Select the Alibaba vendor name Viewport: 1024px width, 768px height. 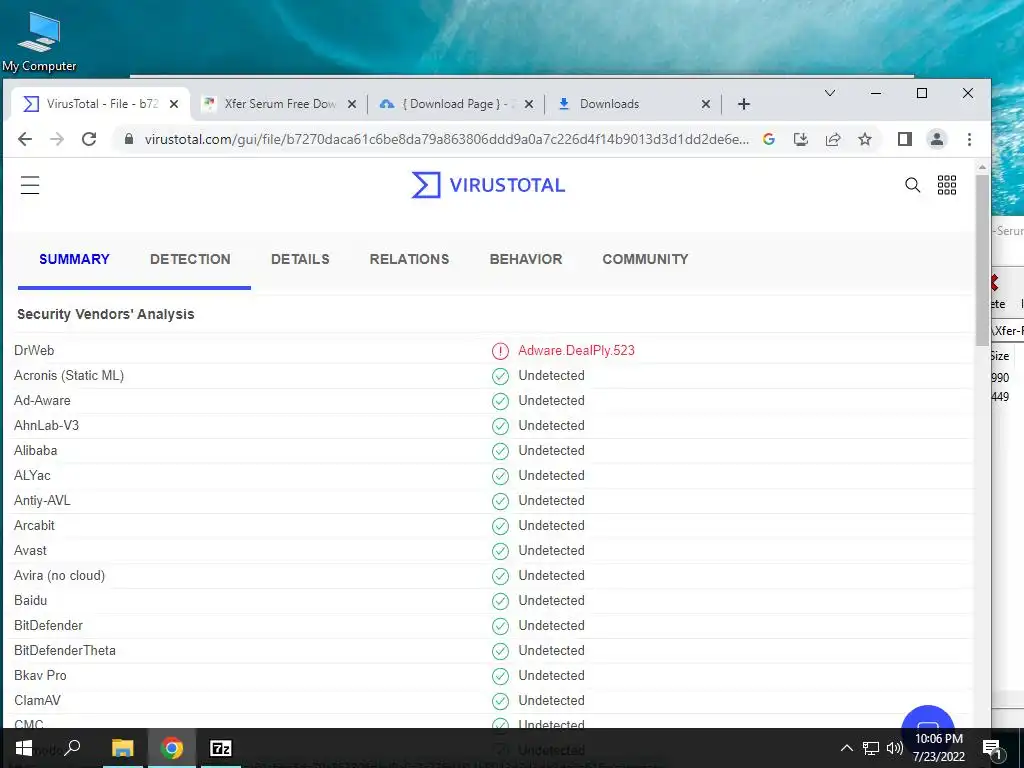click(35, 451)
